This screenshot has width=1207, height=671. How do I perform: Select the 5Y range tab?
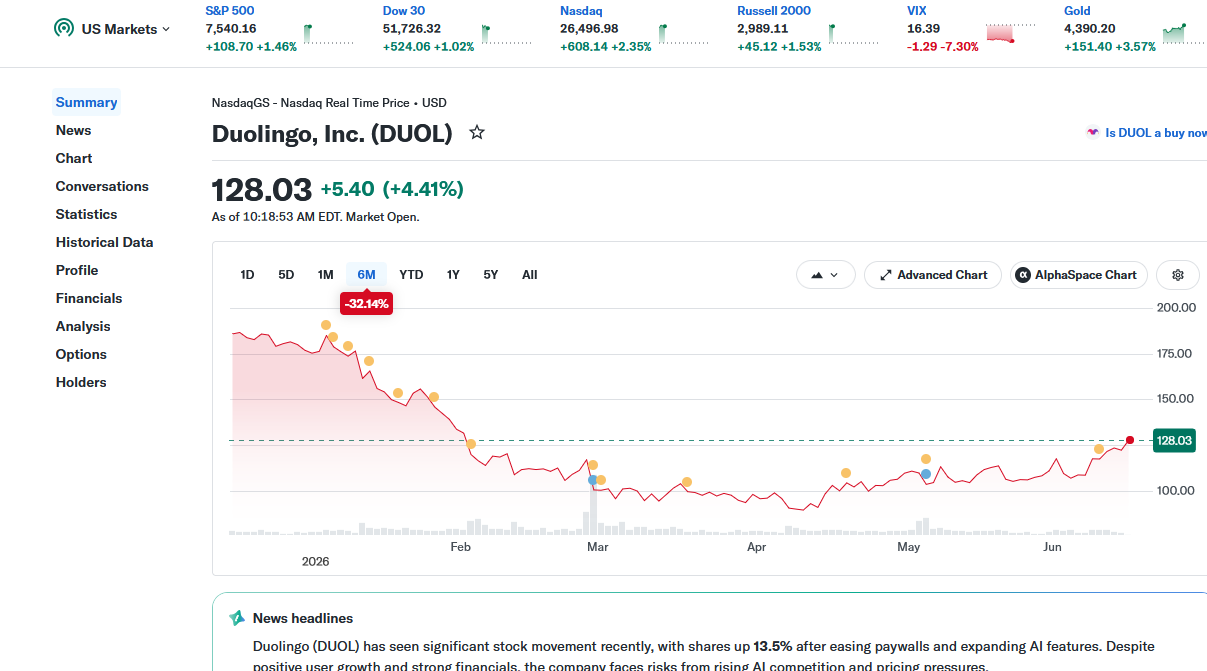(490, 275)
